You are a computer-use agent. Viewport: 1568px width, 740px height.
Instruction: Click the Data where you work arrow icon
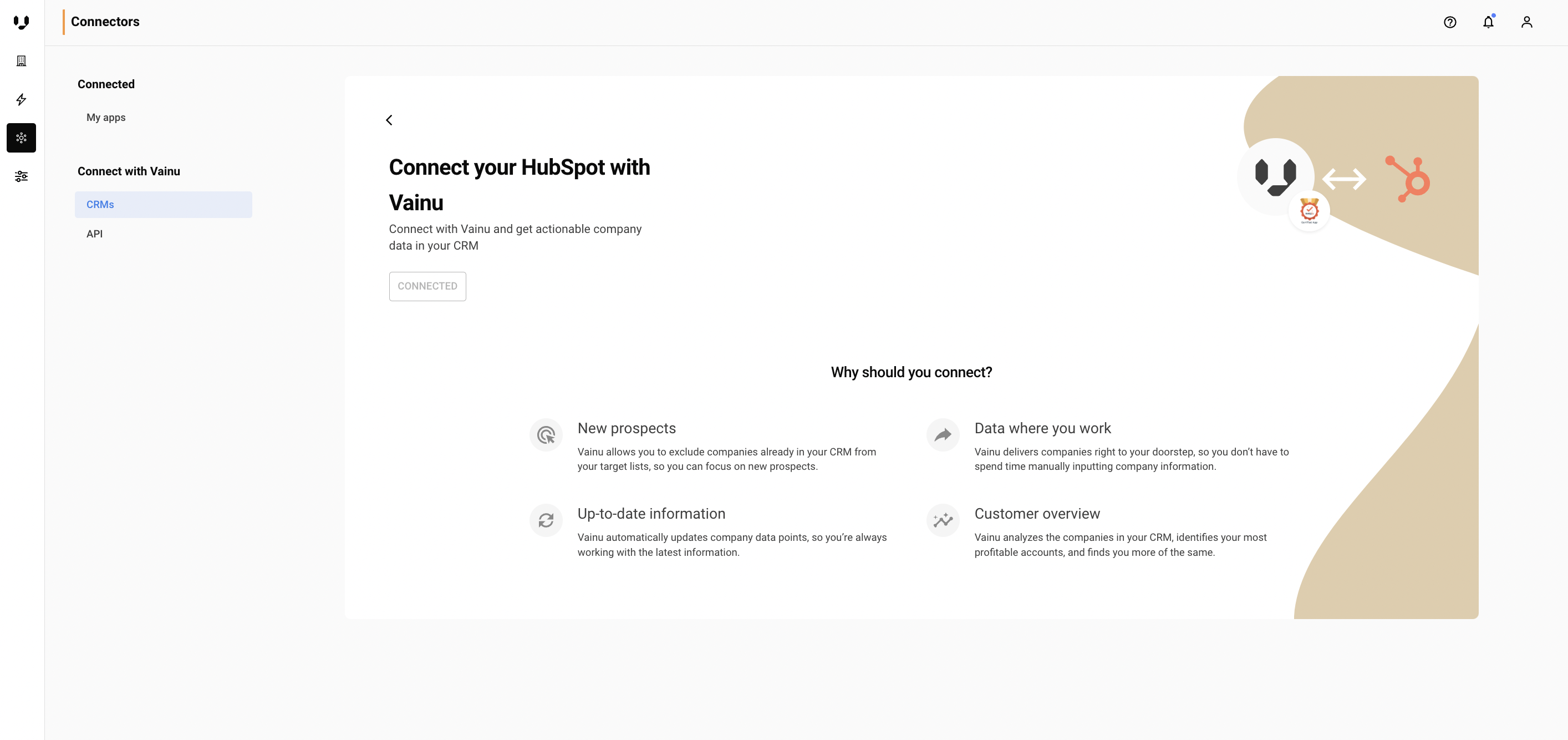(x=942, y=435)
